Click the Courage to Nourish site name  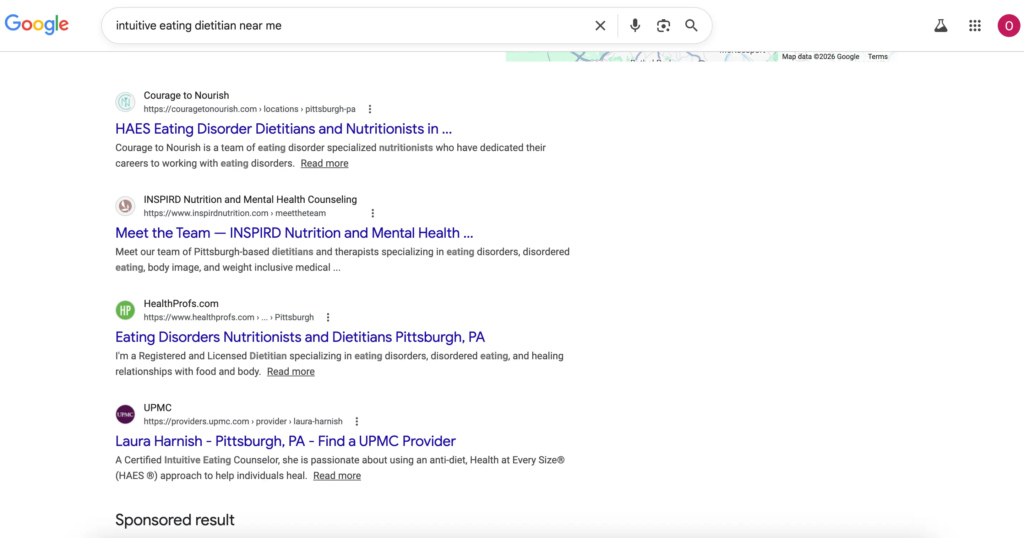tap(186, 95)
